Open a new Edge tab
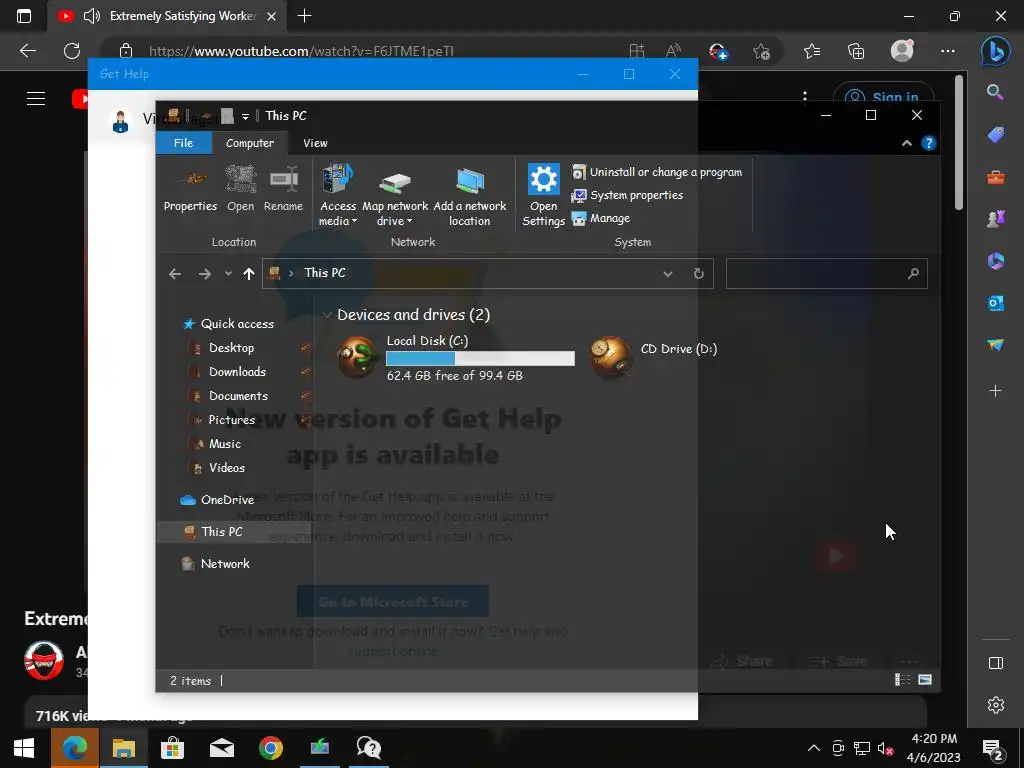The height and width of the screenshot is (768, 1024). (304, 16)
